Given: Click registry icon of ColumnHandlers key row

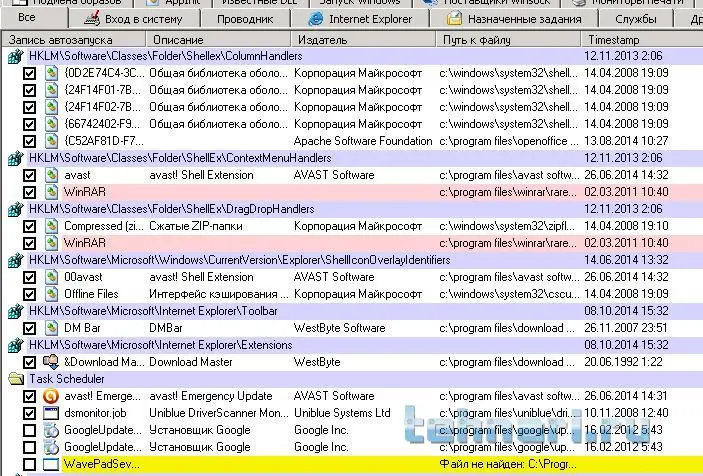Looking at the screenshot, I should (x=16, y=56).
